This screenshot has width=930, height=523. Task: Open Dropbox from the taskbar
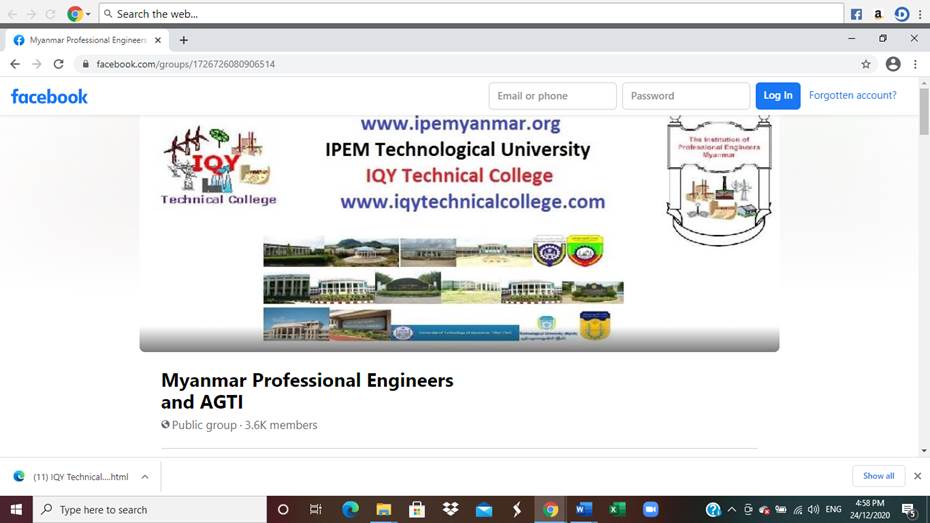tap(450, 509)
